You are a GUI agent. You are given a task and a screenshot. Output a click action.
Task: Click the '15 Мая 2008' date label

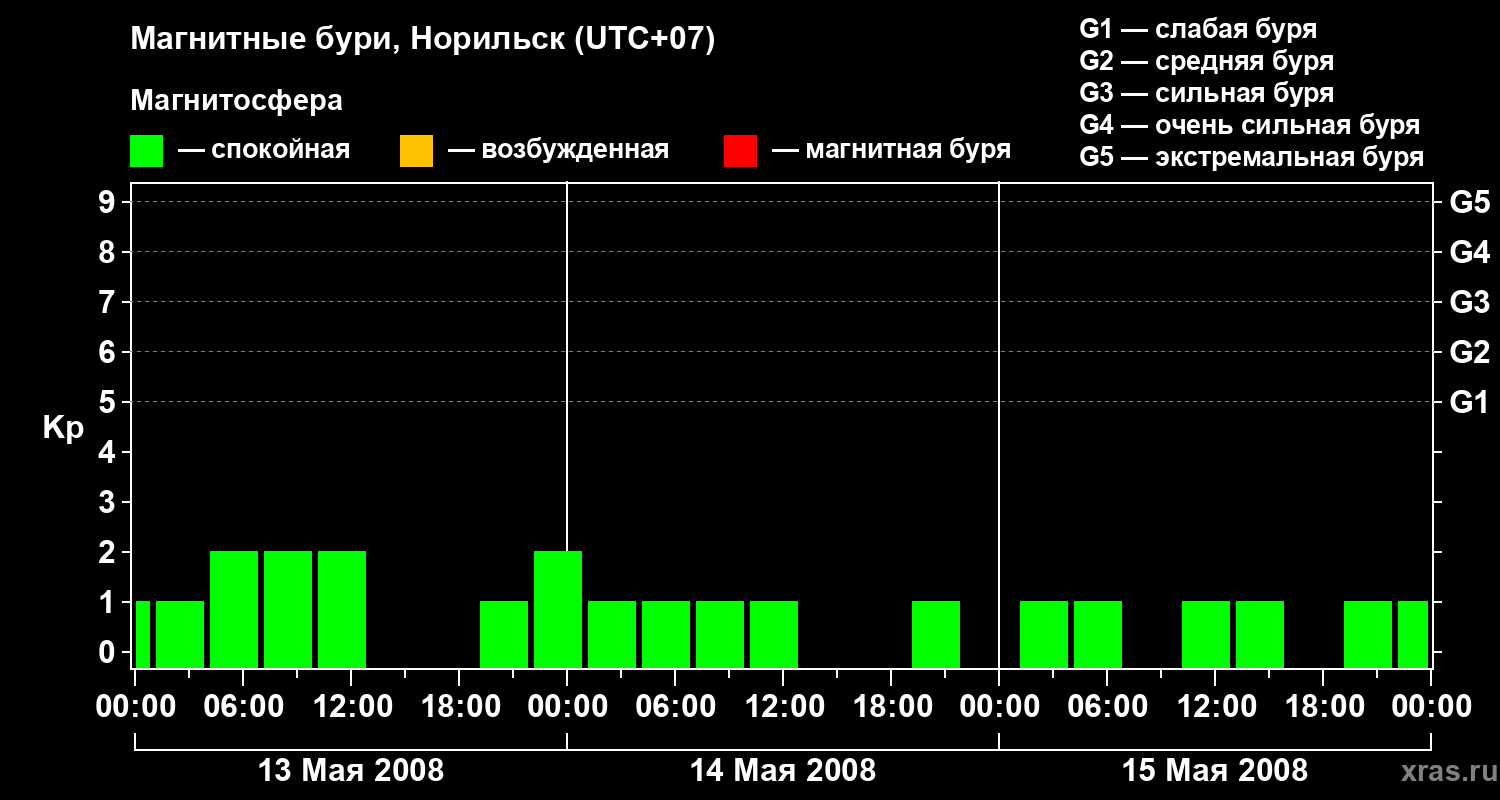[x=1215, y=771]
